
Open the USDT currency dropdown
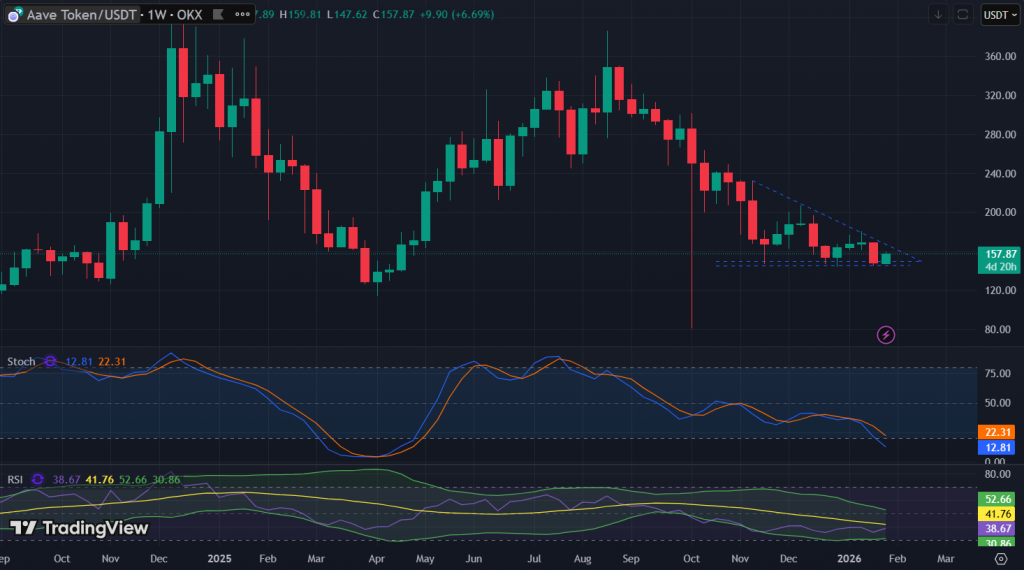(998, 14)
